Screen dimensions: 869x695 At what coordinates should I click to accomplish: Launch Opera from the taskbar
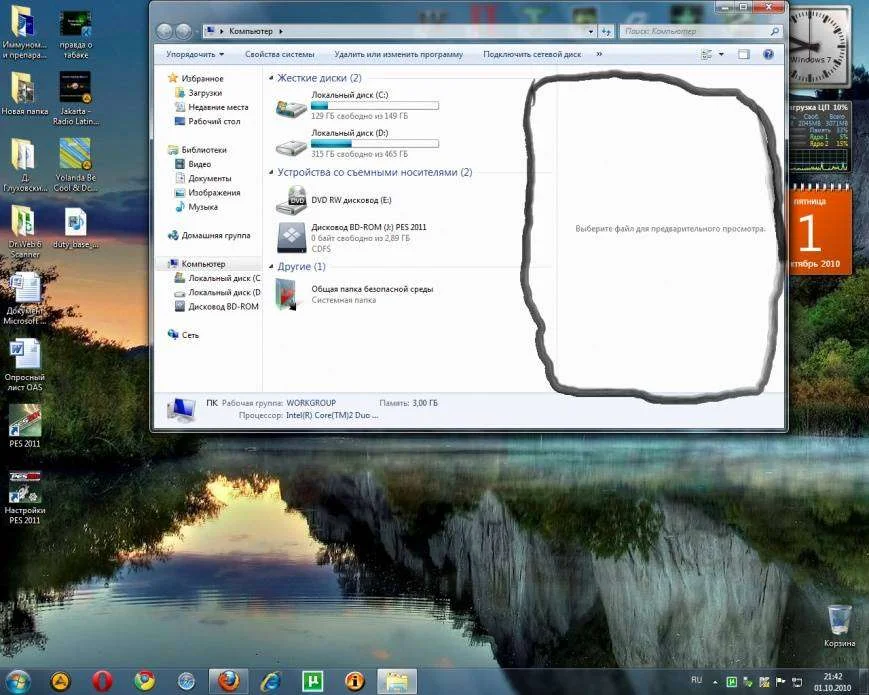coord(102,682)
